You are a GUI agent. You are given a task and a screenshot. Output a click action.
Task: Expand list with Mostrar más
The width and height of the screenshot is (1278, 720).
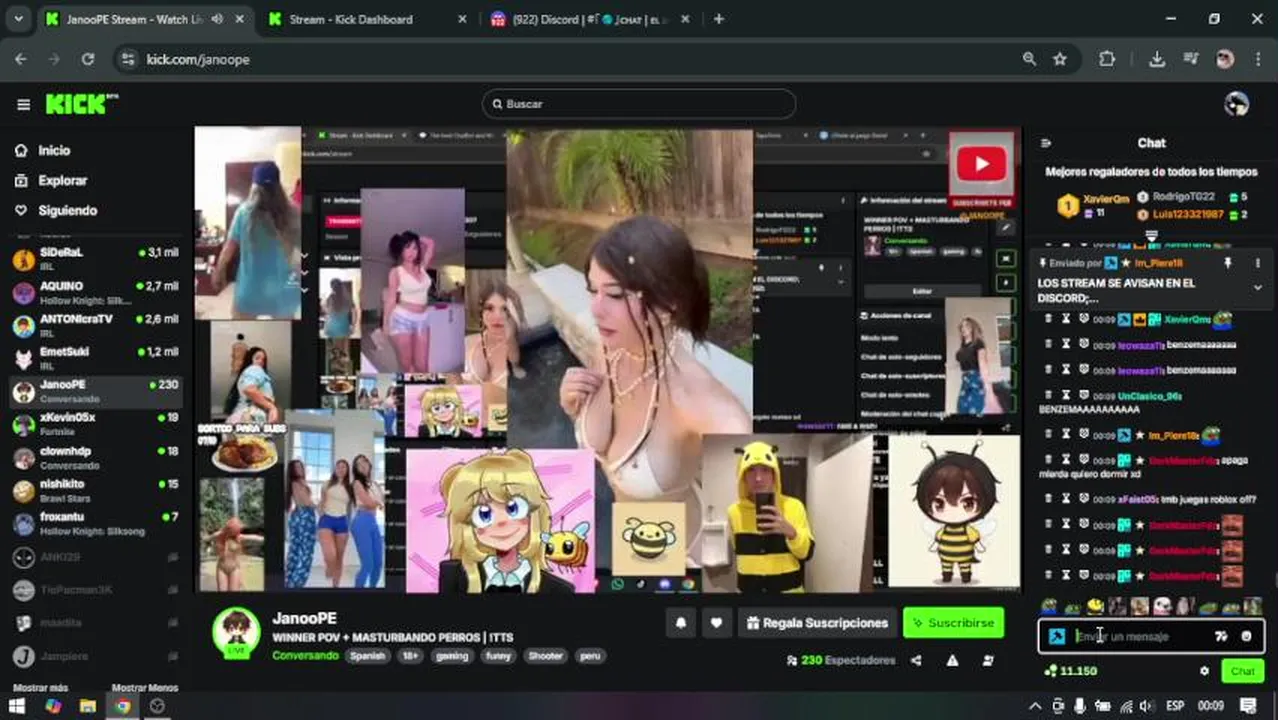click(x=40, y=688)
